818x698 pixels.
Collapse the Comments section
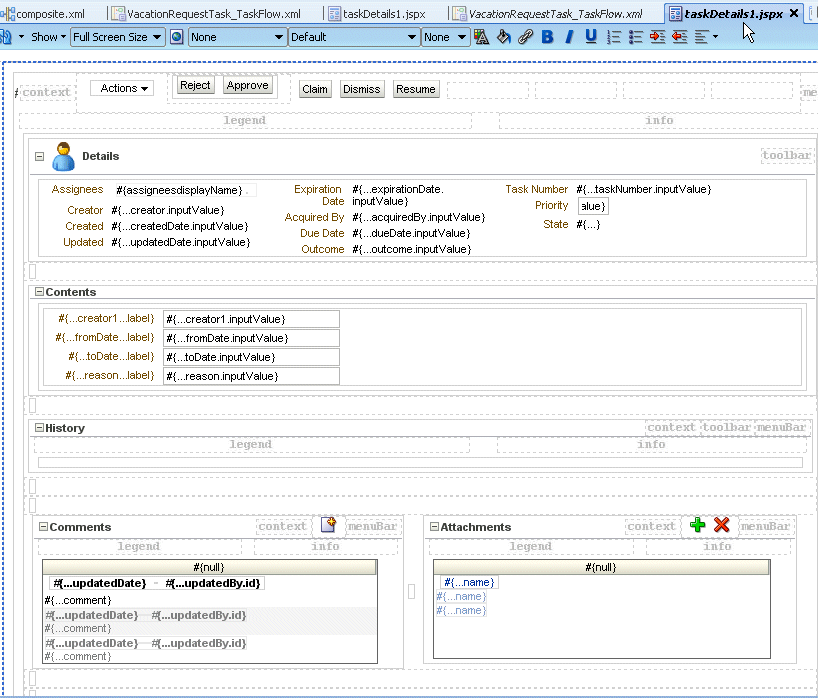coord(44,527)
